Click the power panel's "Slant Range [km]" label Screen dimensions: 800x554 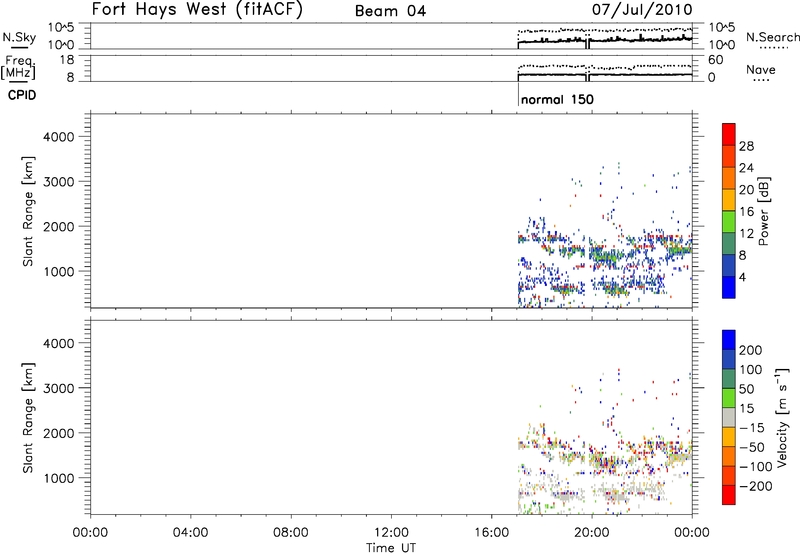pos(28,212)
